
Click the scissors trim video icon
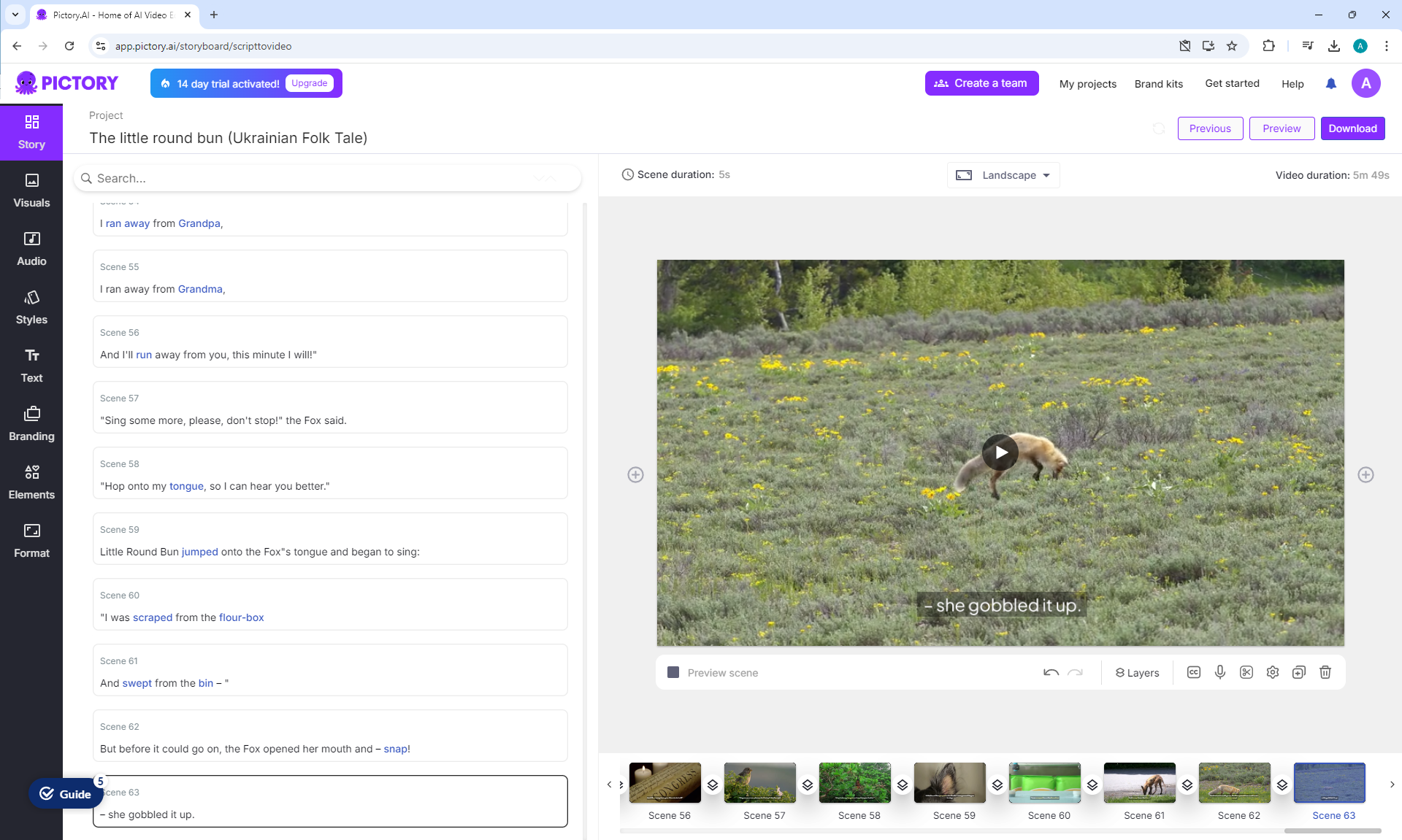pyautogui.click(x=1246, y=672)
